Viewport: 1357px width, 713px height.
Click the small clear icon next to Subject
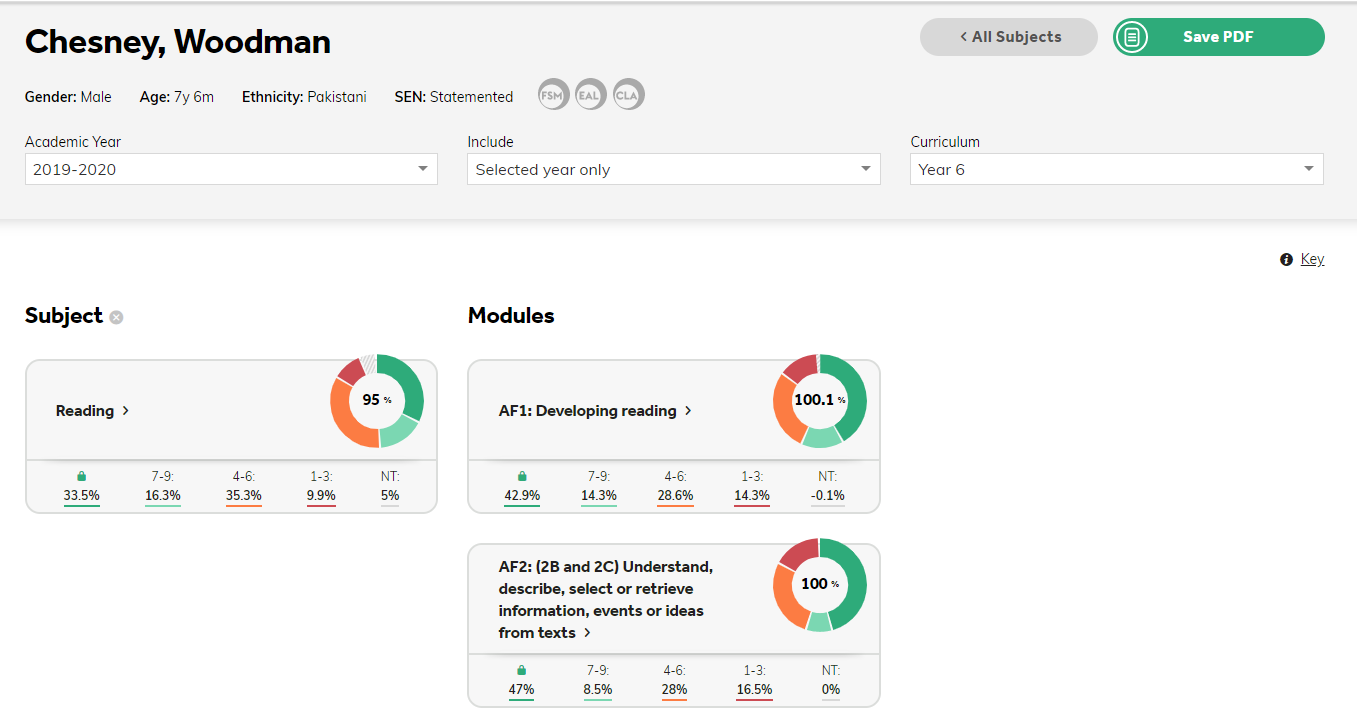pos(117,317)
